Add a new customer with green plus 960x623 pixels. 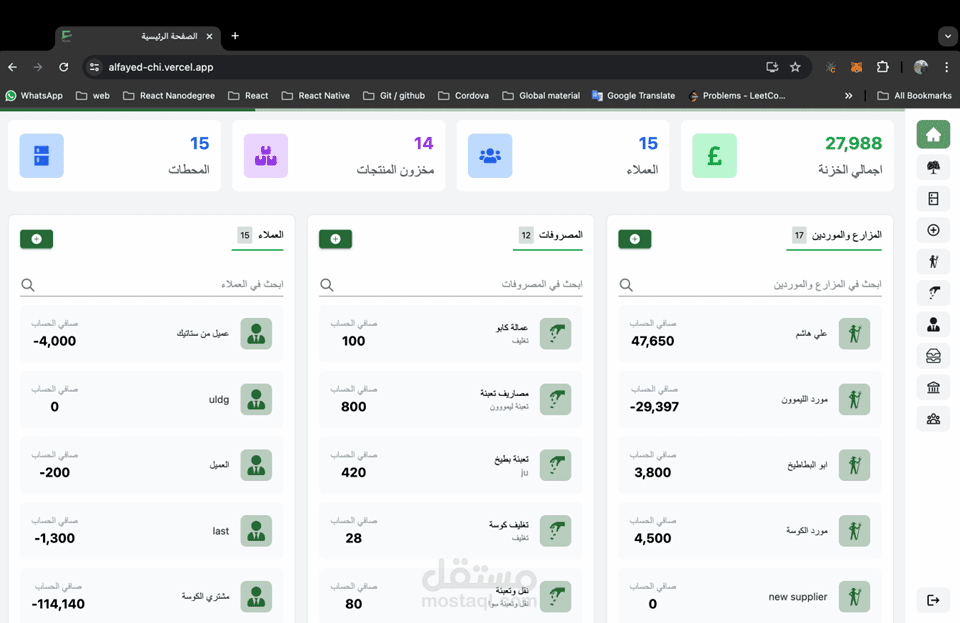point(37,239)
